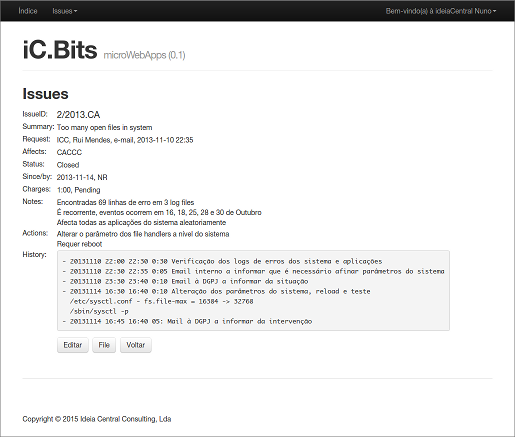This screenshot has width=515, height=437.
Task: Click history line /etc/sysctl.conf fs.file-max
Action: pos(161,301)
